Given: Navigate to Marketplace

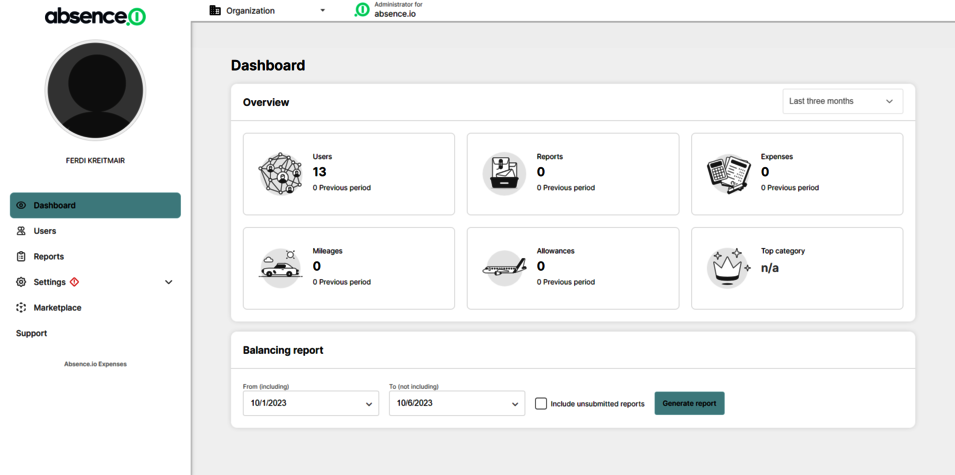Looking at the screenshot, I should [x=96, y=308].
